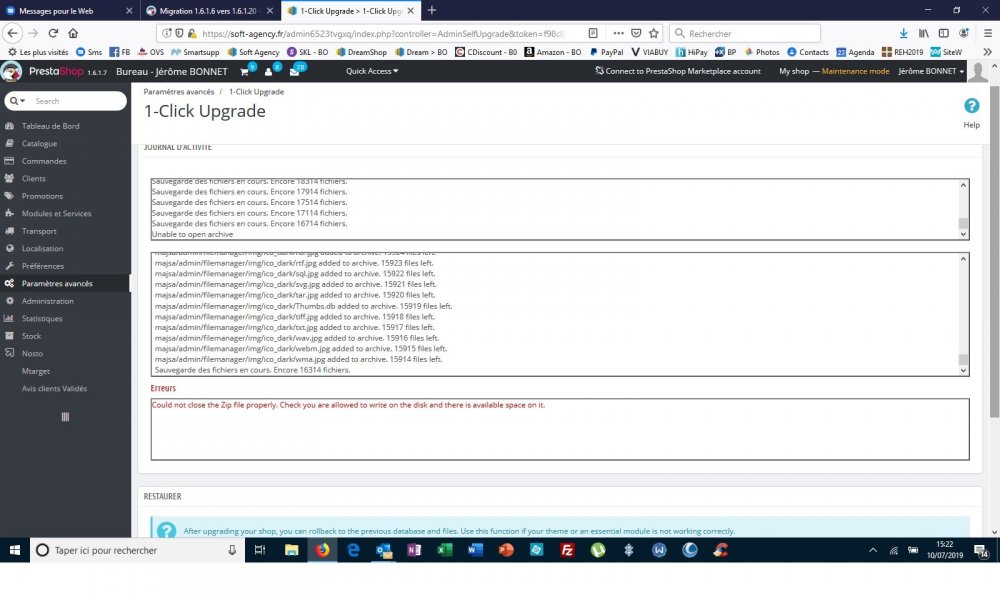Open Localisation menu in sidebar
The width and height of the screenshot is (1000, 600).
(x=42, y=249)
